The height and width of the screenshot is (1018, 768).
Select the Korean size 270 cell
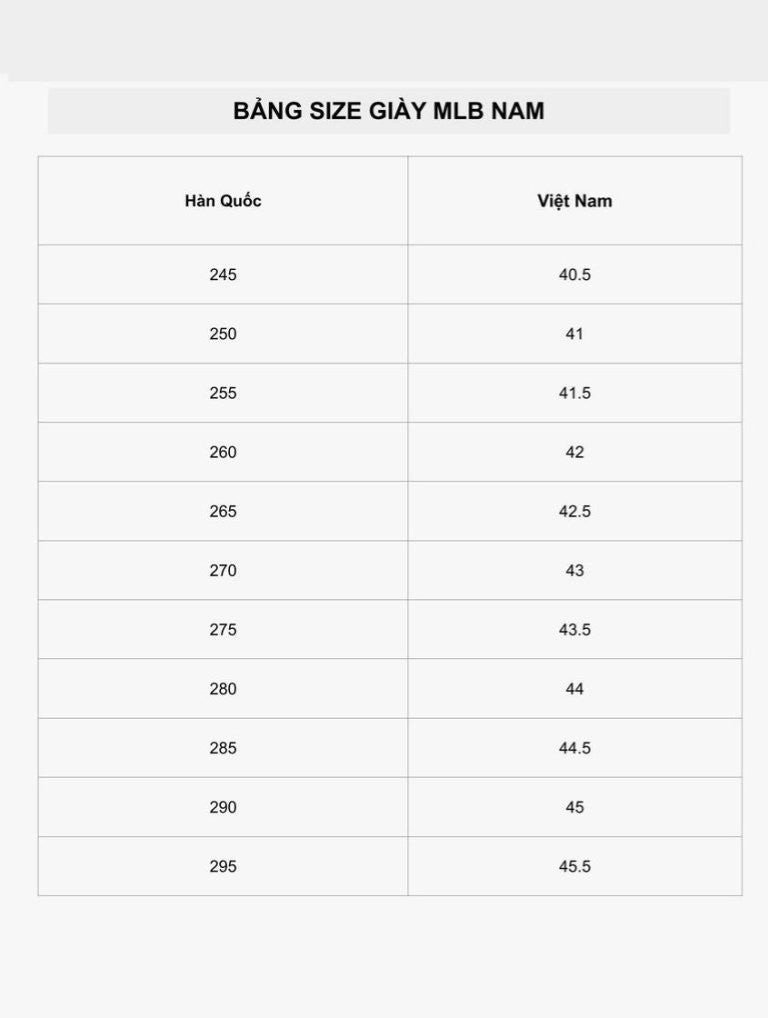point(223,570)
